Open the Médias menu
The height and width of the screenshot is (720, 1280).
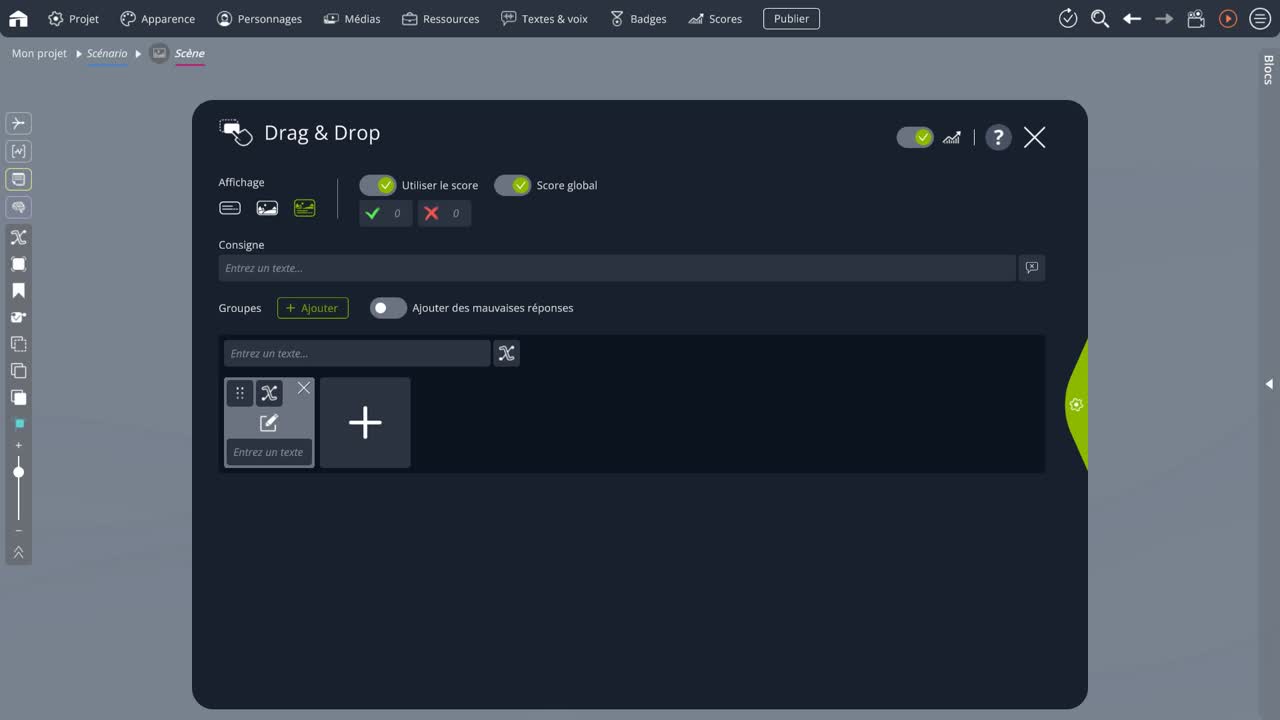pyautogui.click(x=351, y=18)
